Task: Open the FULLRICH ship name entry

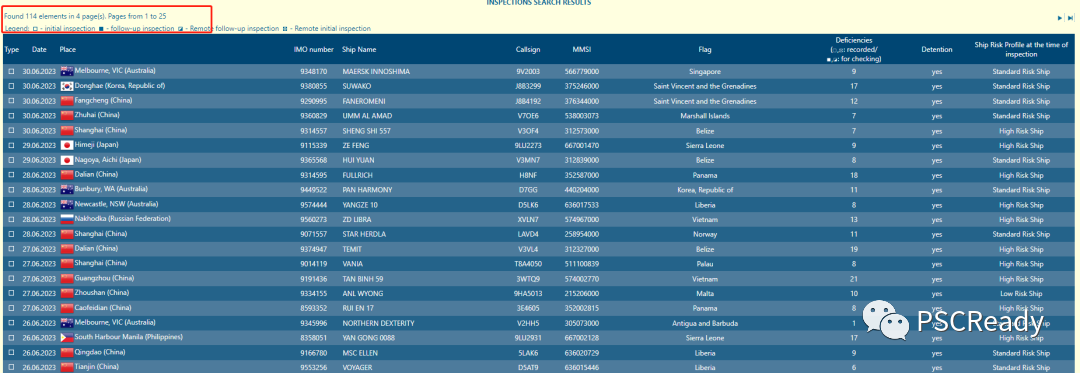Action: click(357, 175)
